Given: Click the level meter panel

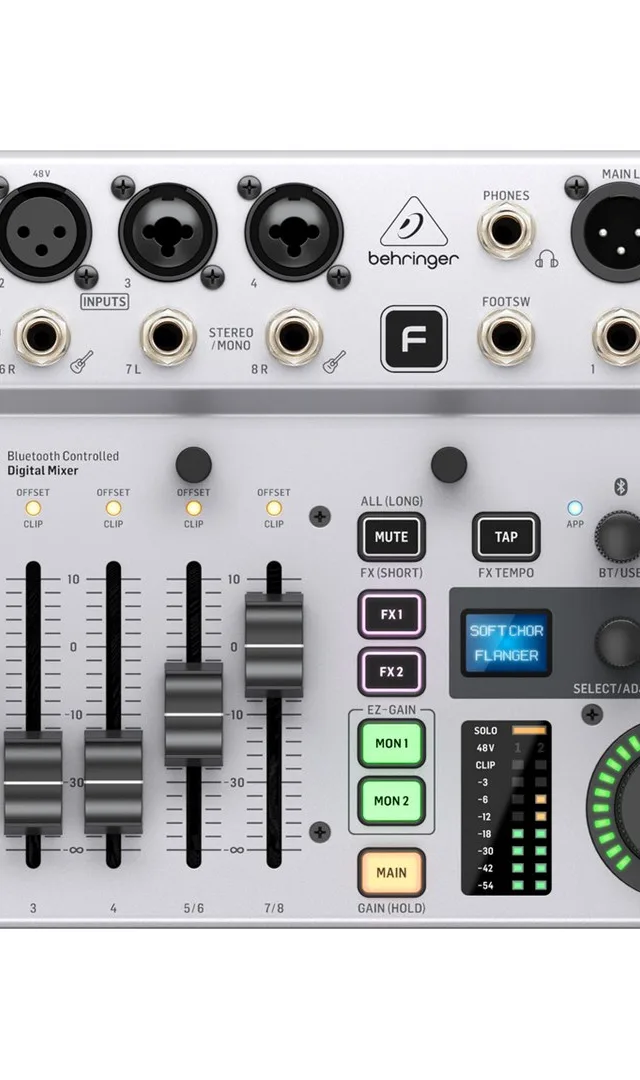Looking at the screenshot, I should pos(506,807).
